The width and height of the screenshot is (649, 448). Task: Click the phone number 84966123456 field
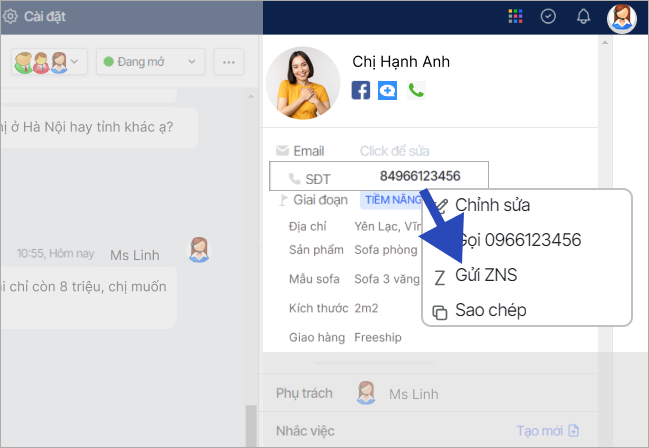pos(419,176)
